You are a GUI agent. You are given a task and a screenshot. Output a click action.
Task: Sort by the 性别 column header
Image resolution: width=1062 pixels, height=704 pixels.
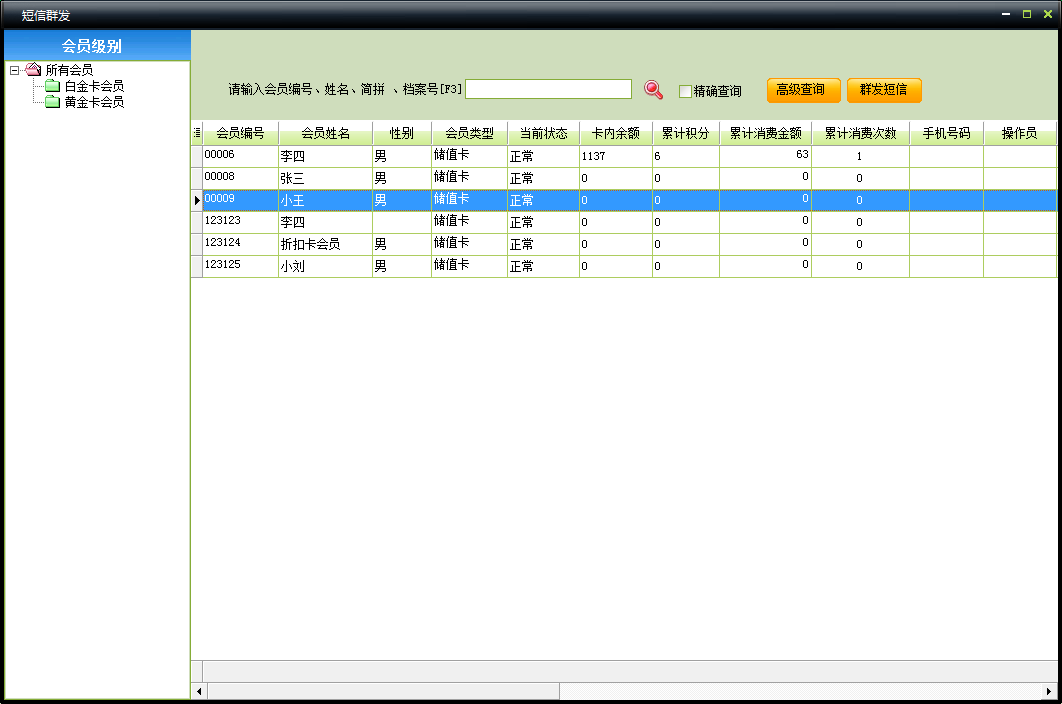[x=402, y=133]
